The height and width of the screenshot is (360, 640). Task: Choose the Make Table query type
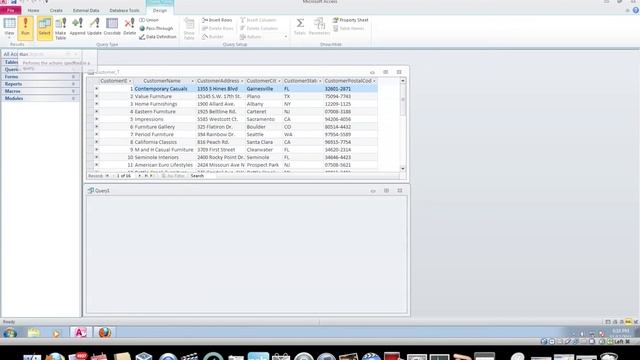(60, 29)
